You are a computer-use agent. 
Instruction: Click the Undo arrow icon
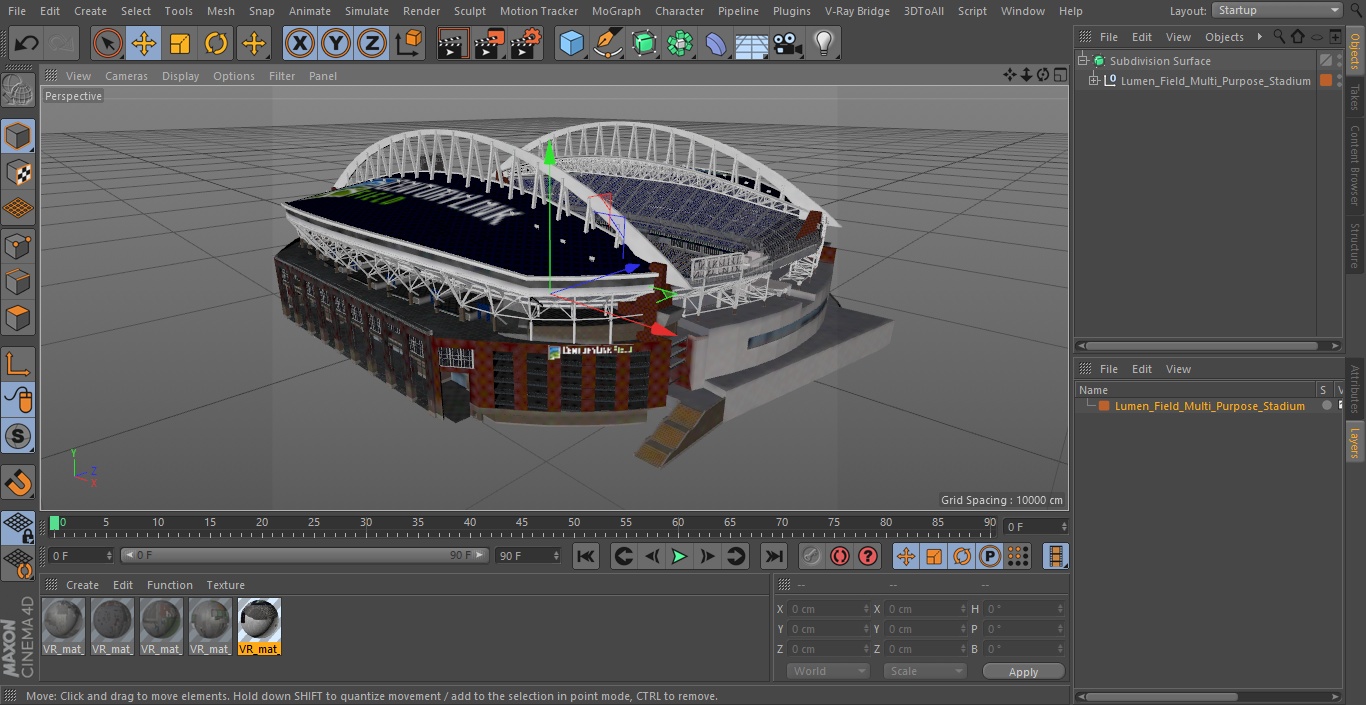point(27,43)
